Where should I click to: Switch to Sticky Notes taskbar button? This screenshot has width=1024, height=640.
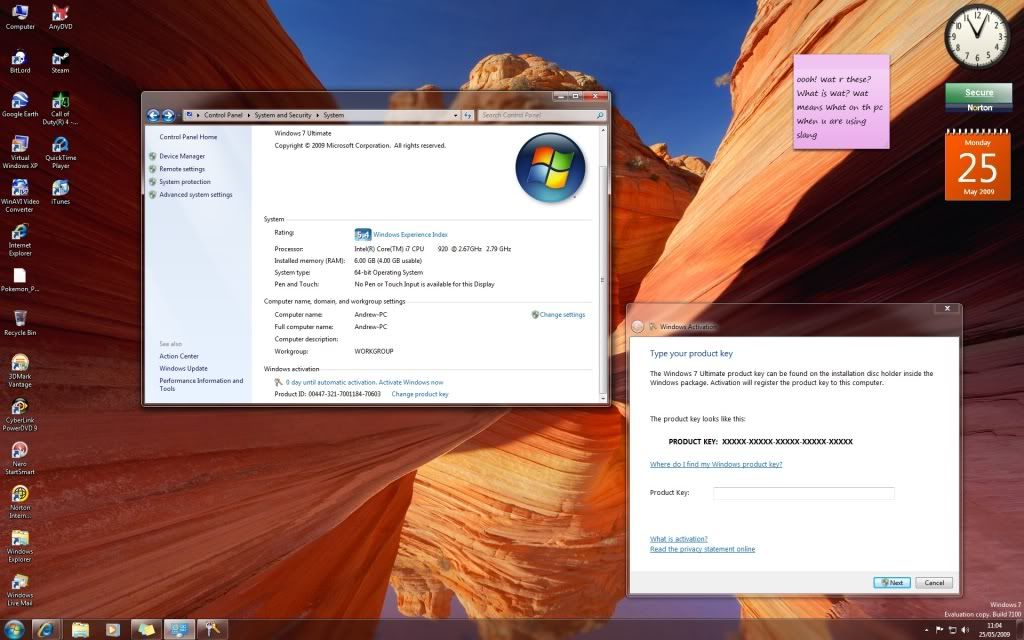tap(146, 629)
